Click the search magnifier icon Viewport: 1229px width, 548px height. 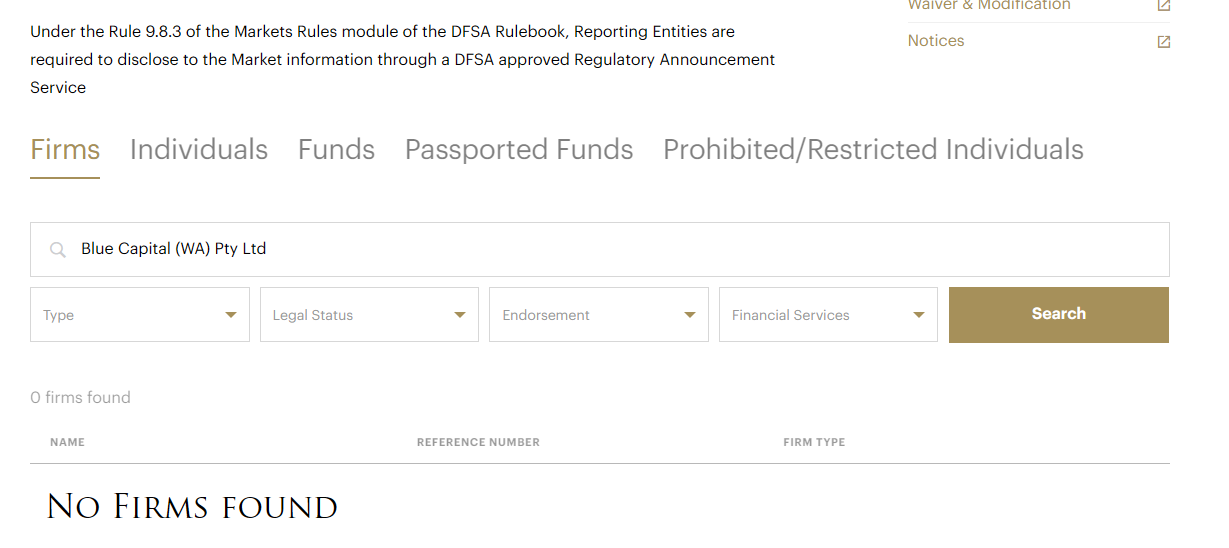pyautogui.click(x=58, y=250)
